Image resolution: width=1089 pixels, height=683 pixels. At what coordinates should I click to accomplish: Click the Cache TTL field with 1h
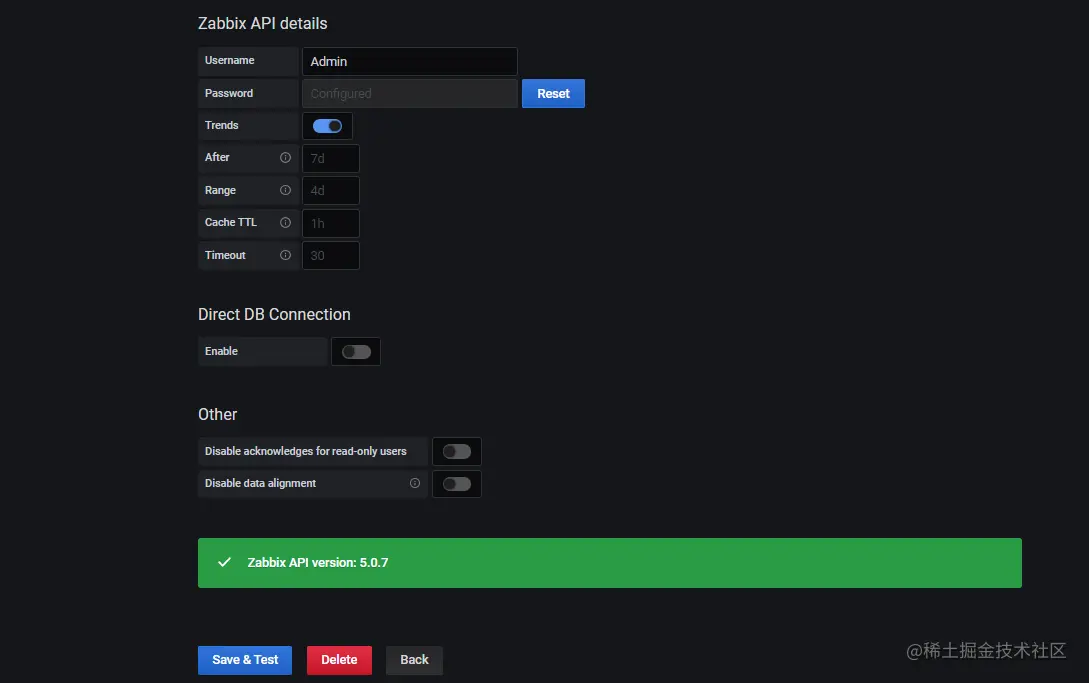click(331, 223)
